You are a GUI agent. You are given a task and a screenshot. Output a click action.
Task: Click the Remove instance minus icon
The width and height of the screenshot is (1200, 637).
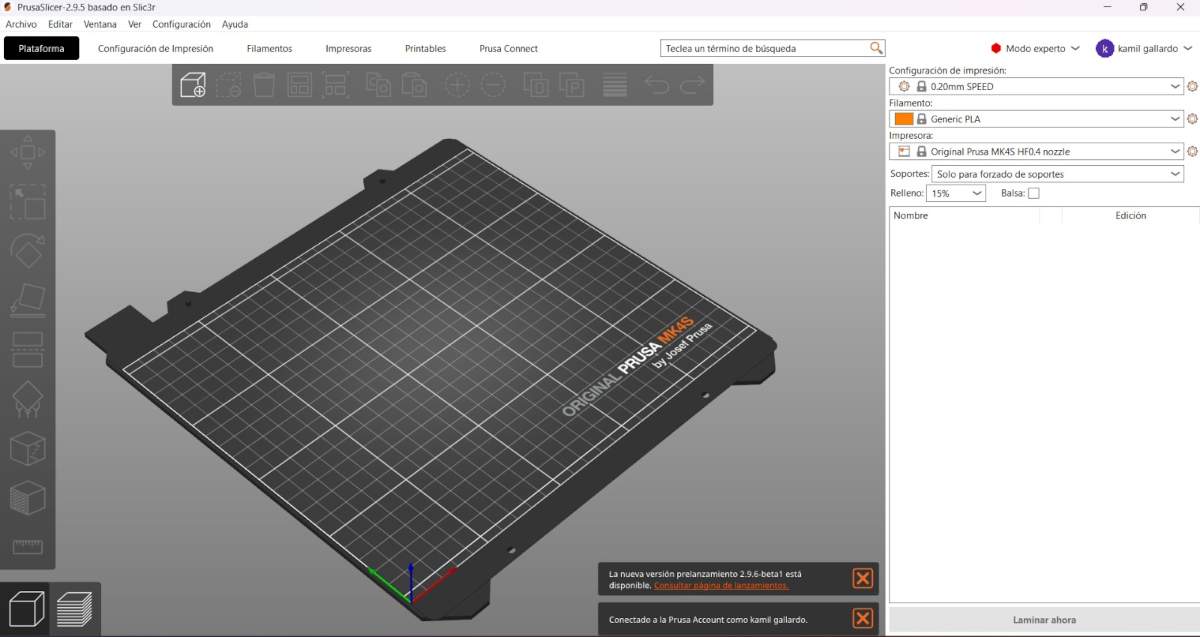tap(492, 85)
